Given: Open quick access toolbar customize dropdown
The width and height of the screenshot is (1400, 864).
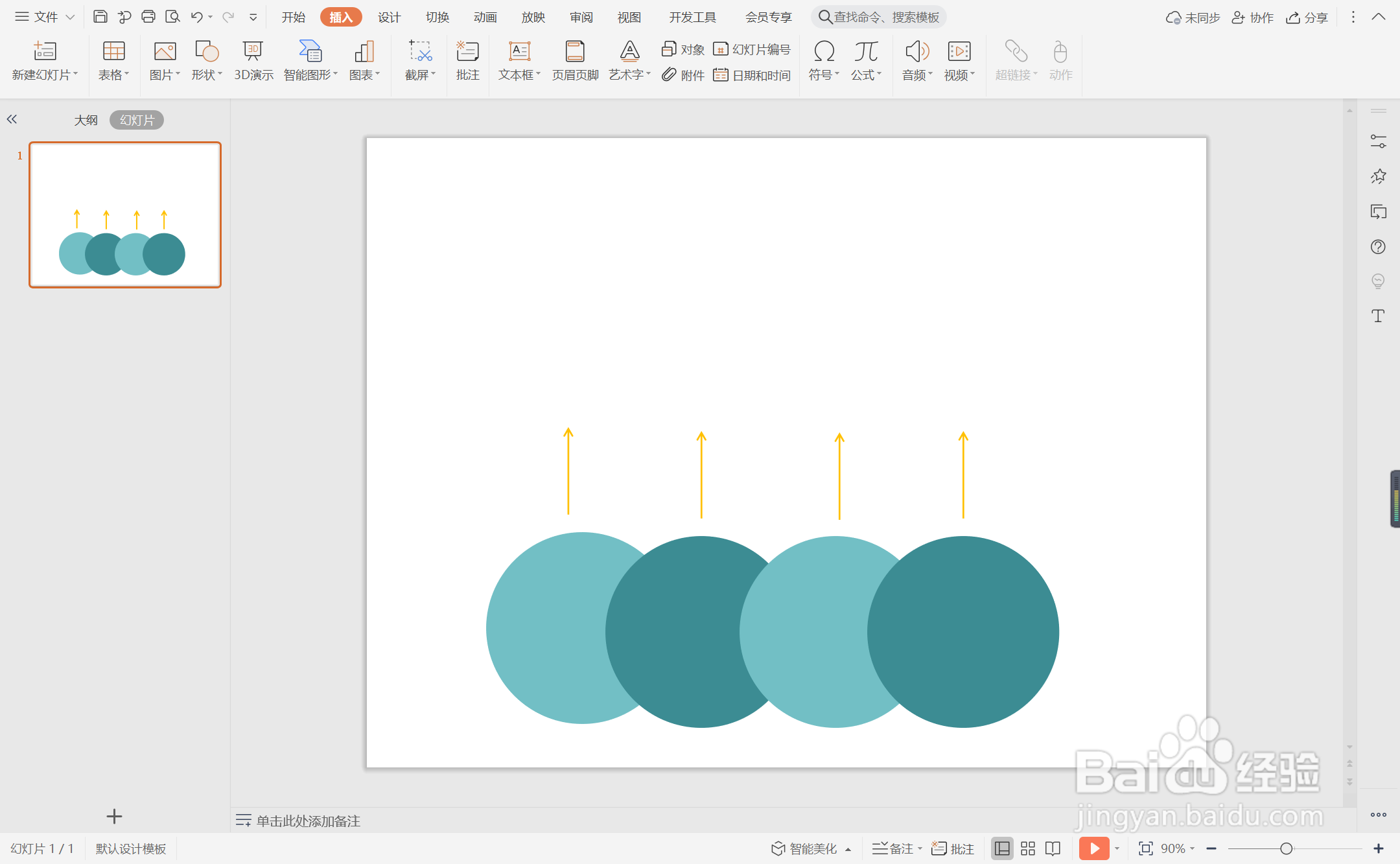Looking at the screenshot, I should pyautogui.click(x=253, y=18).
